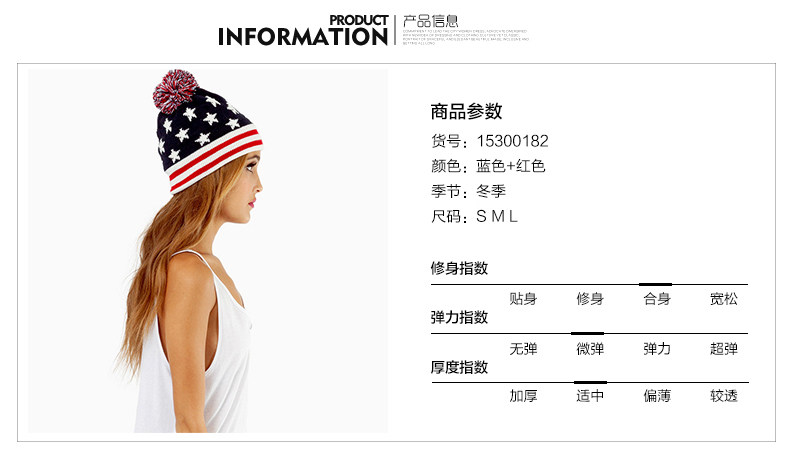
Task: Click the pom-pom on top of the hat
Action: tap(175, 90)
